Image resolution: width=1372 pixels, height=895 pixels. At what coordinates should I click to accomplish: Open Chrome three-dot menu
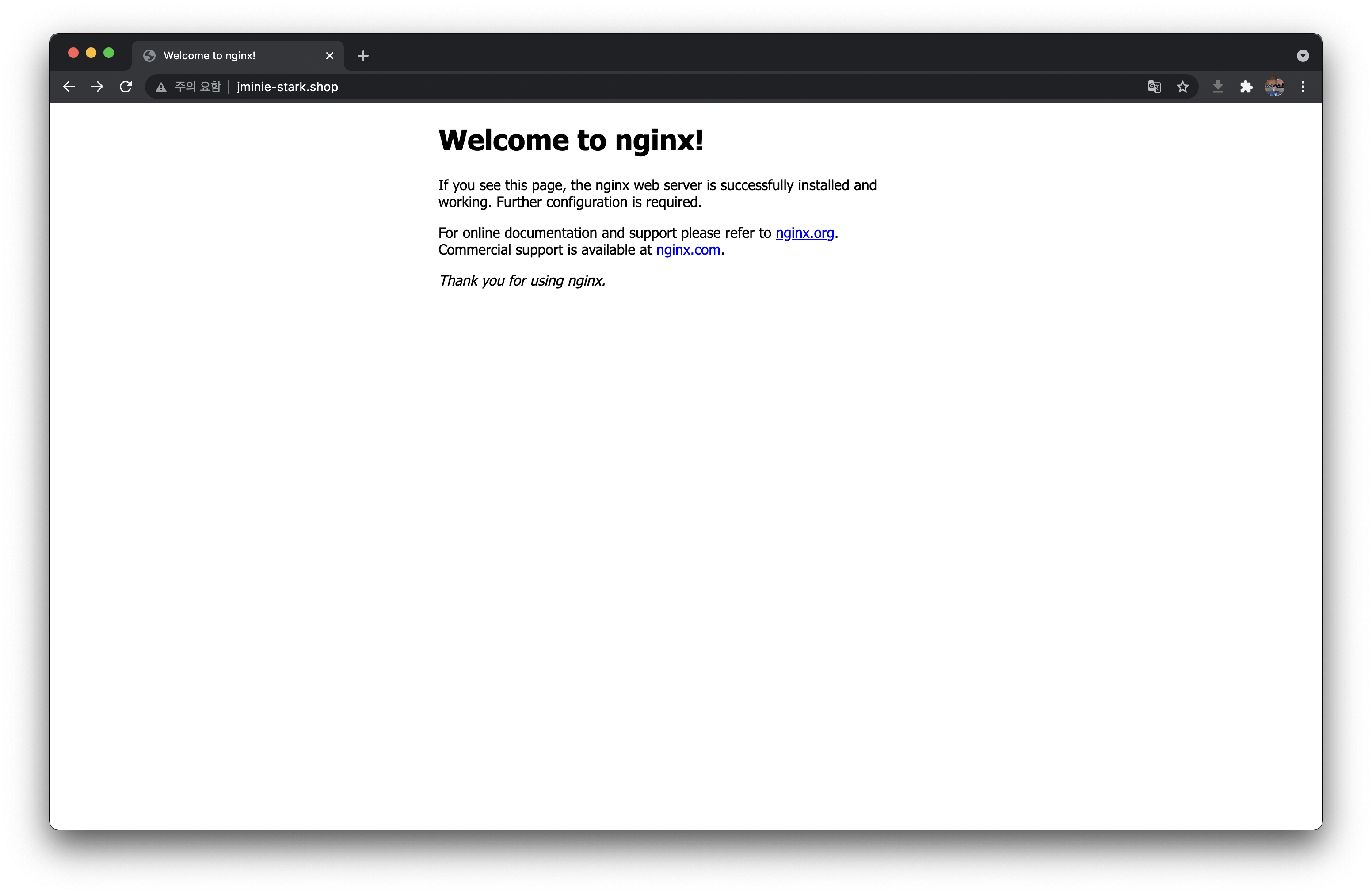pos(1303,87)
